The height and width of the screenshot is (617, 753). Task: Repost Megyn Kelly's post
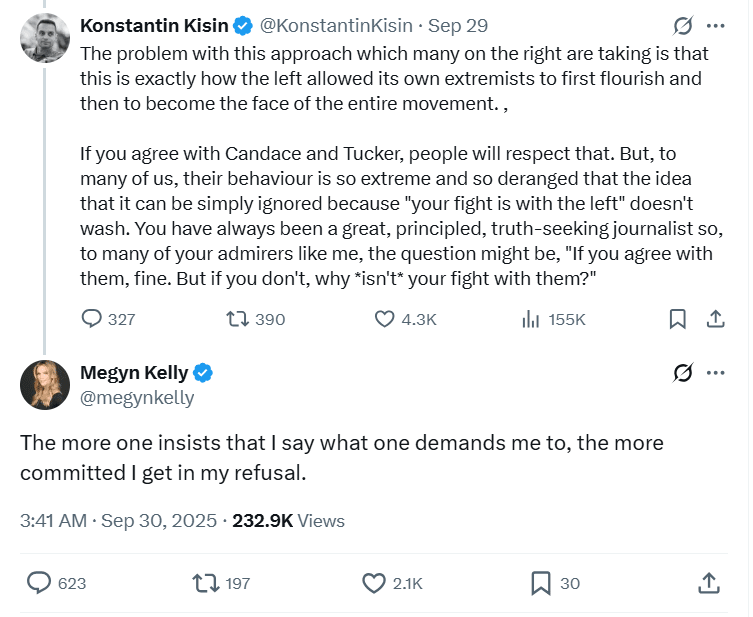[x=205, y=582]
